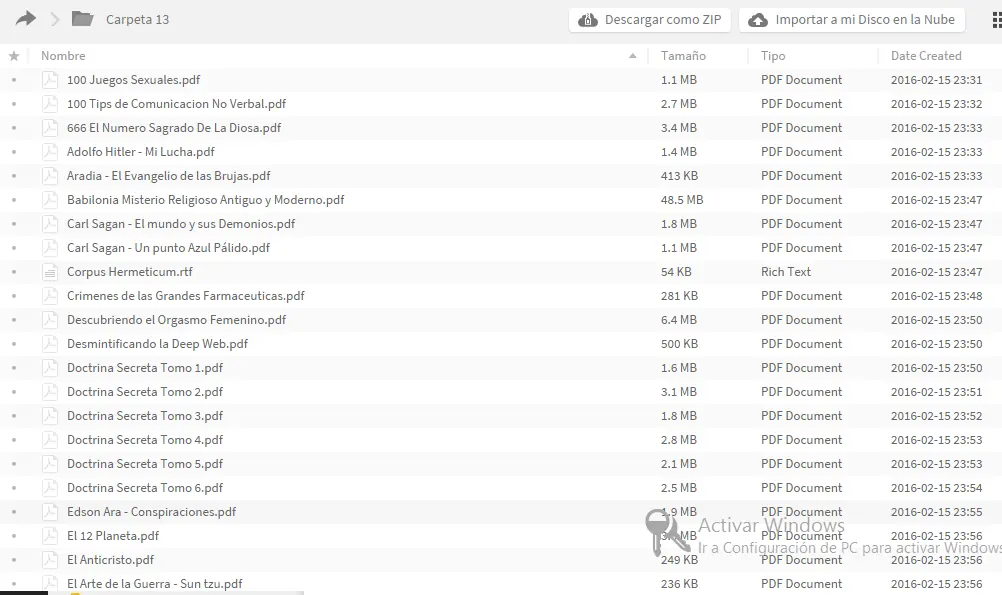
Task: Click PDF icon of El 12 Planeta.pdf
Action: 50,536
